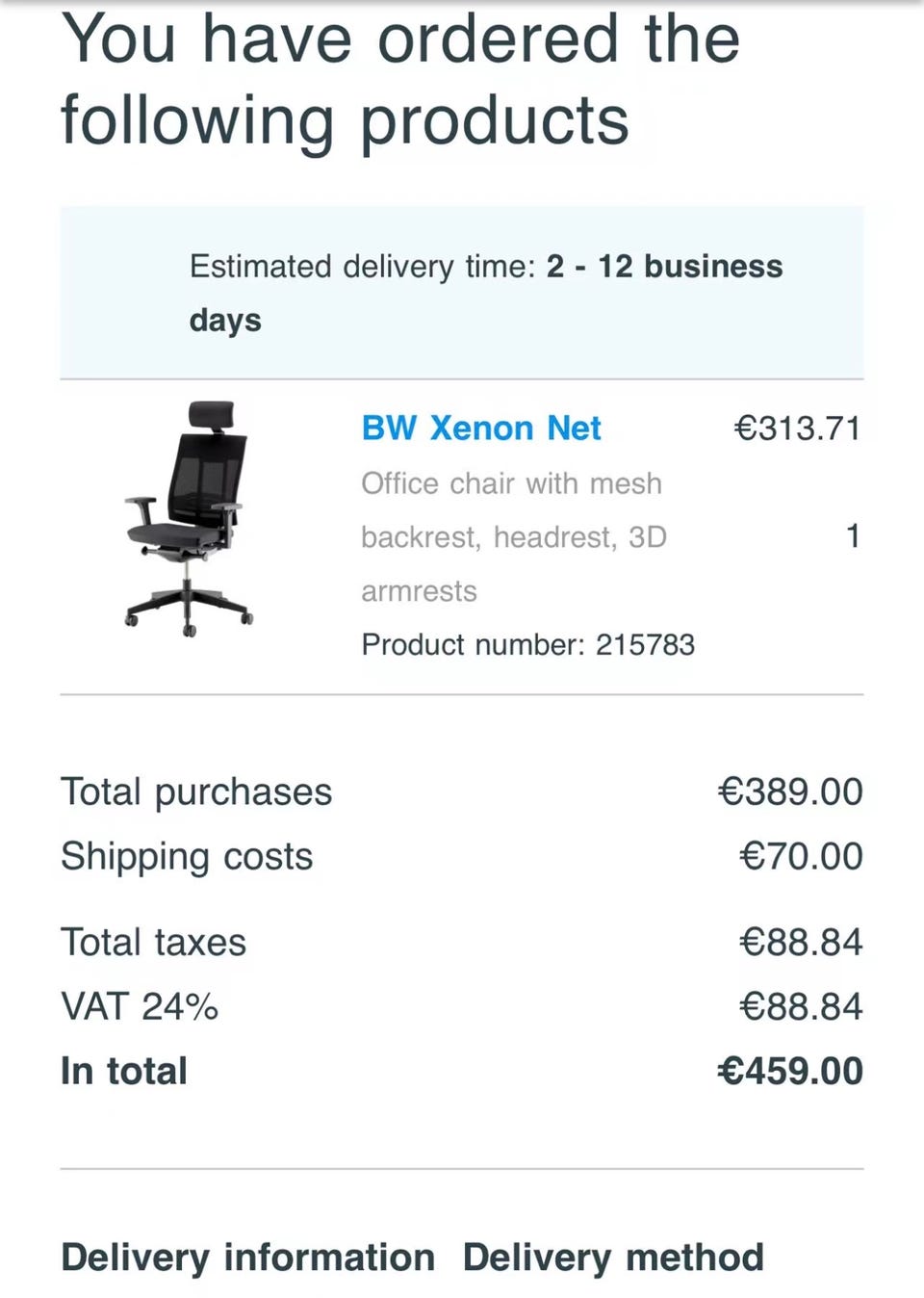Click the office chair description text
Image resolution: width=924 pixels, height=1298 pixels.
pos(512,536)
